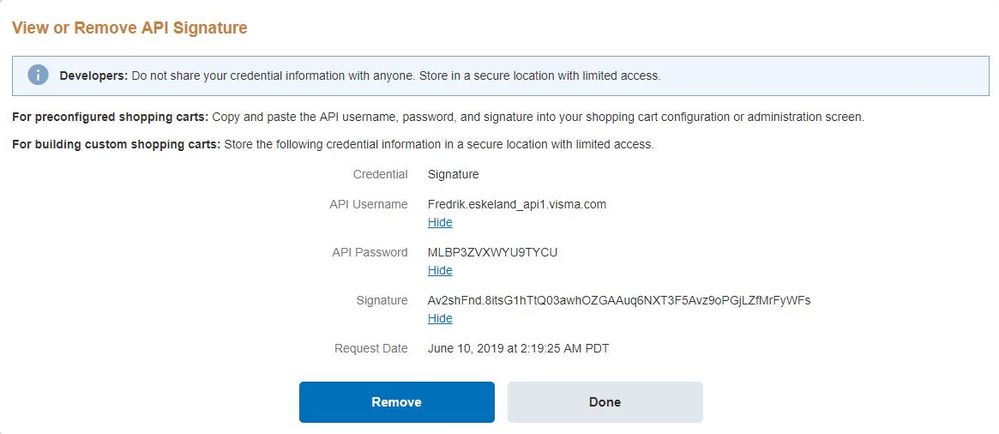Click the API Password field label

(369, 252)
